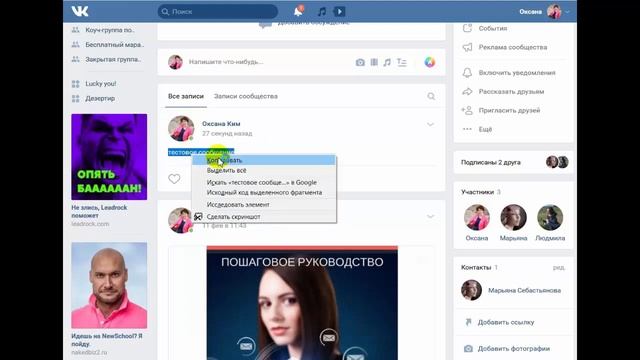This screenshot has width=640, height=360.
Task: Open the colorful poster circle icon
Action: coord(429,62)
